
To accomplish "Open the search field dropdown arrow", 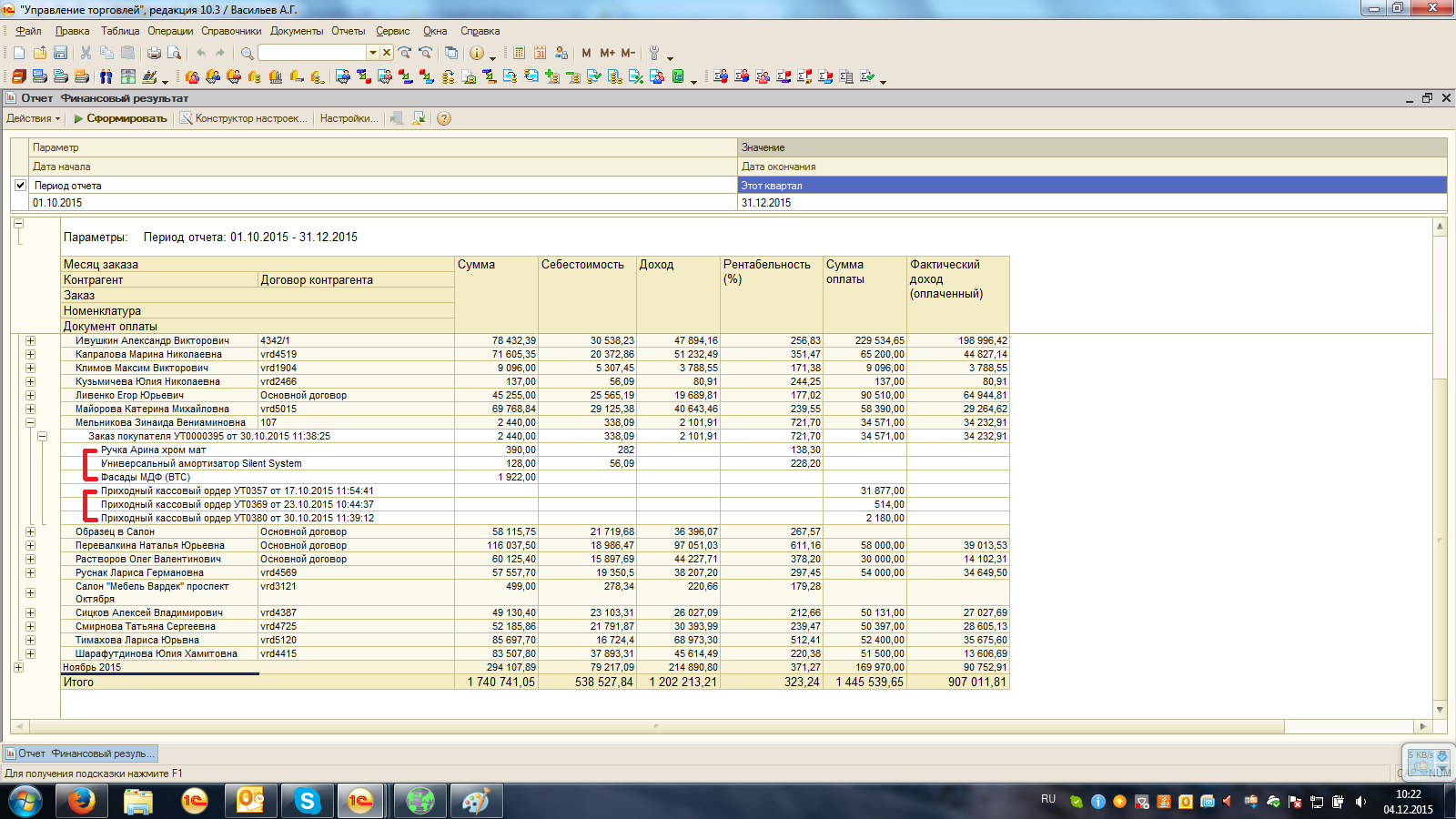I will pyautogui.click(x=372, y=53).
